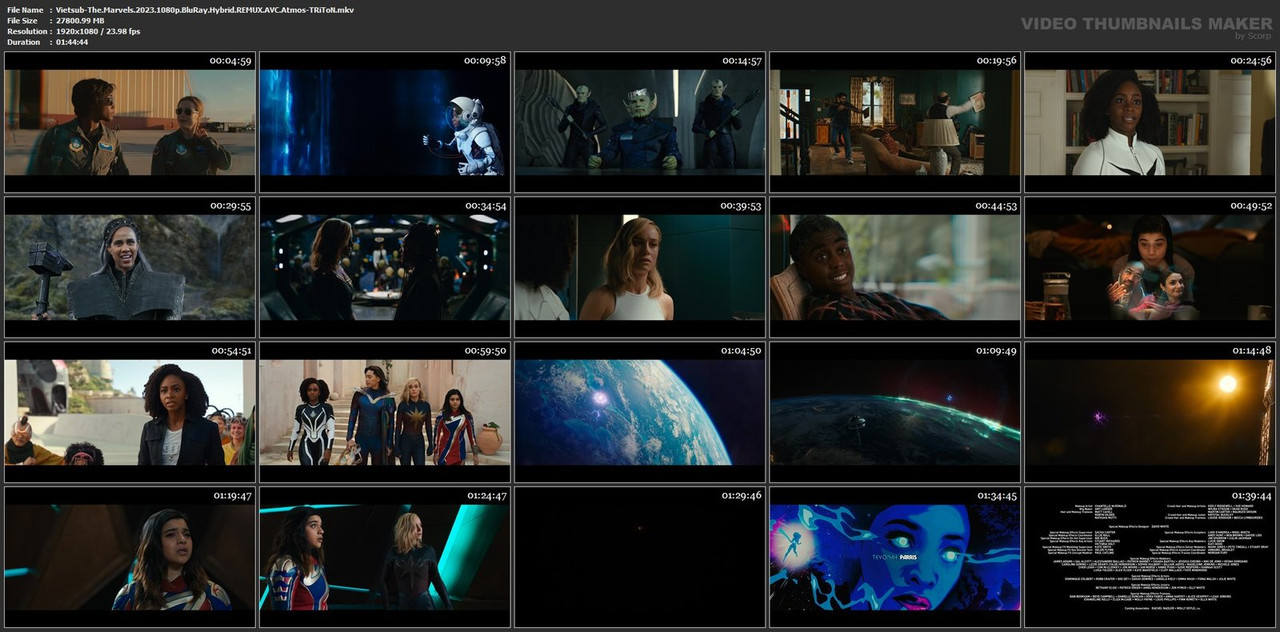Open the dark frame stamped 01:29:46
The height and width of the screenshot is (632, 1280).
(x=640, y=557)
